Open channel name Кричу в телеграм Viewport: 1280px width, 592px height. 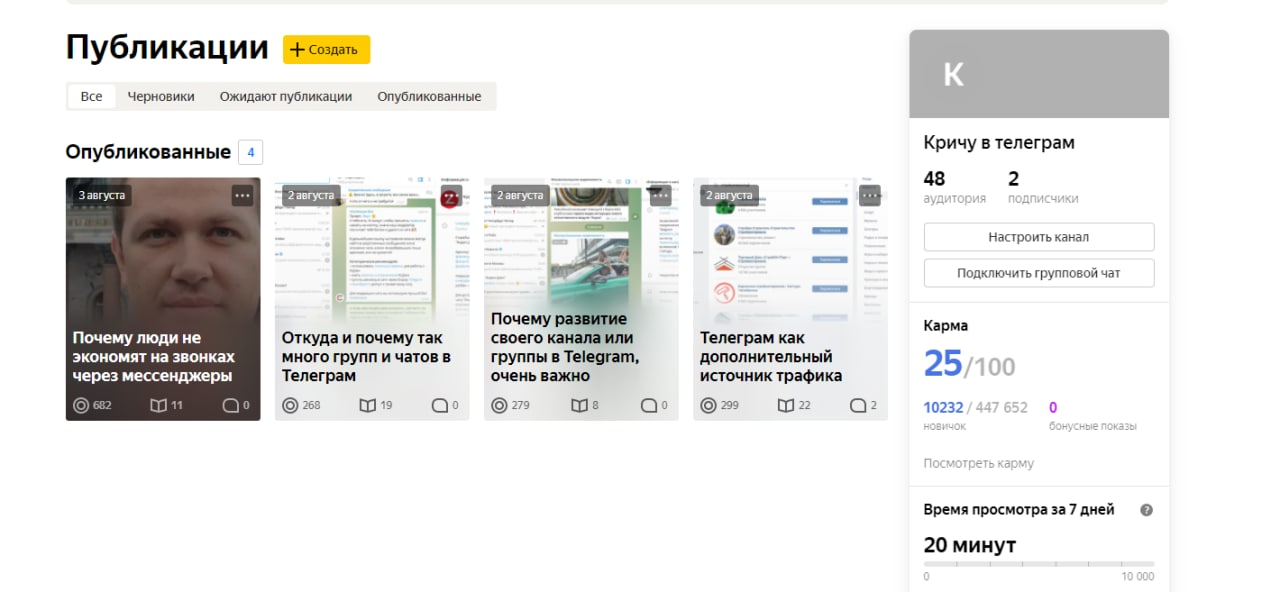pos(999,143)
